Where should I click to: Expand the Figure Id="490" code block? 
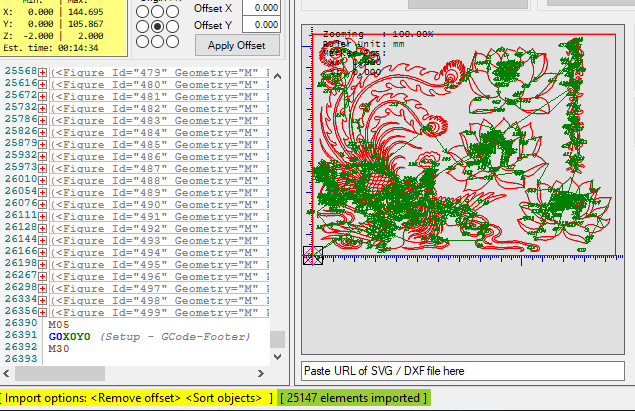(x=43, y=204)
